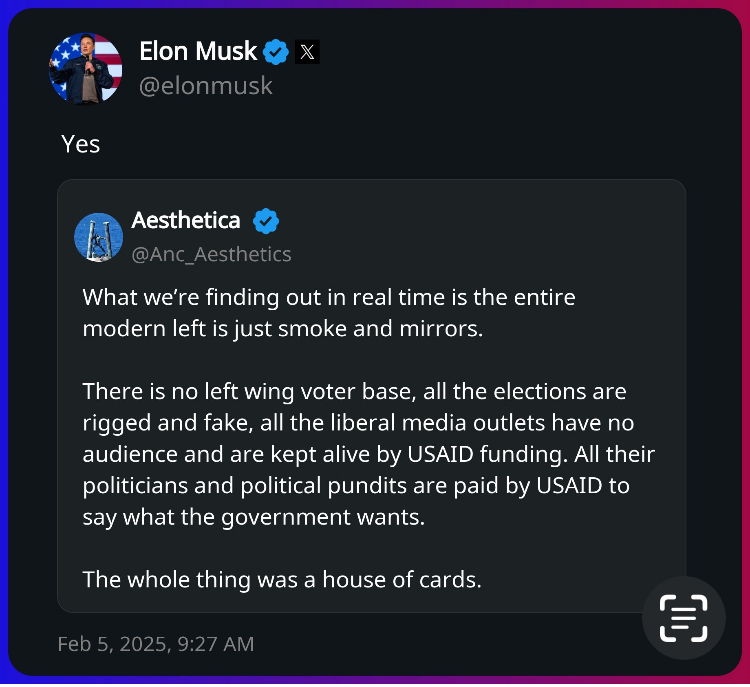Click Aesthetica's blue verified checkmark
Viewport: 750px width, 687px height.
coord(265,221)
